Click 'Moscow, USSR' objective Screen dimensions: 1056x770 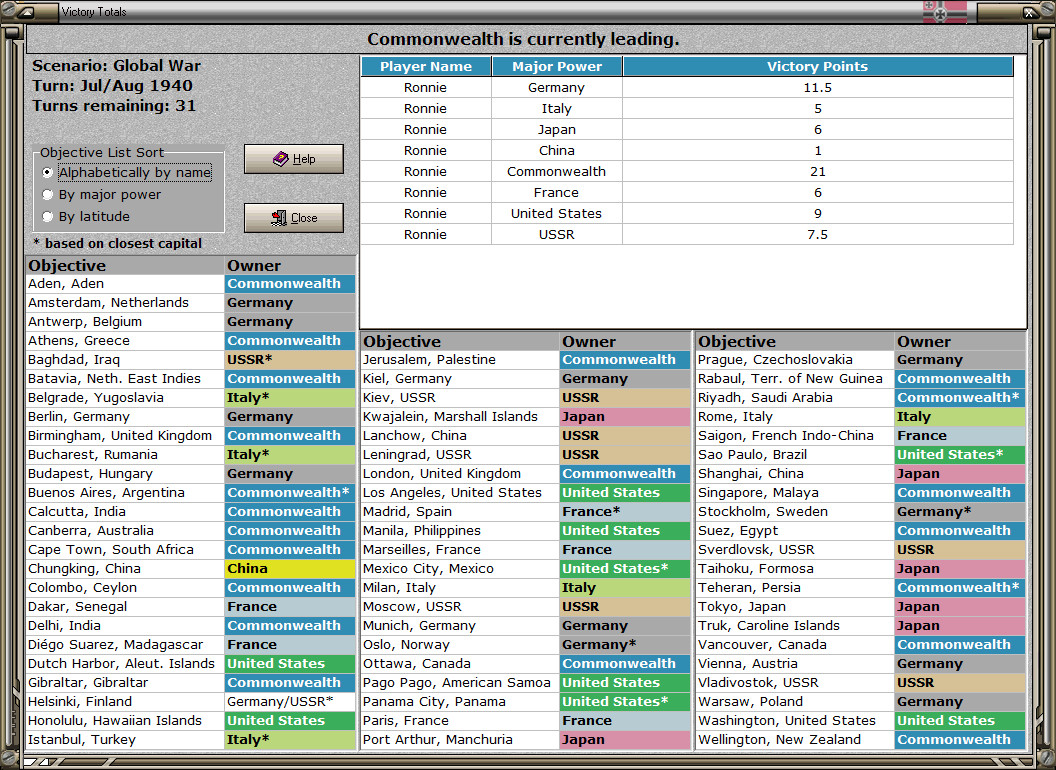click(460, 606)
